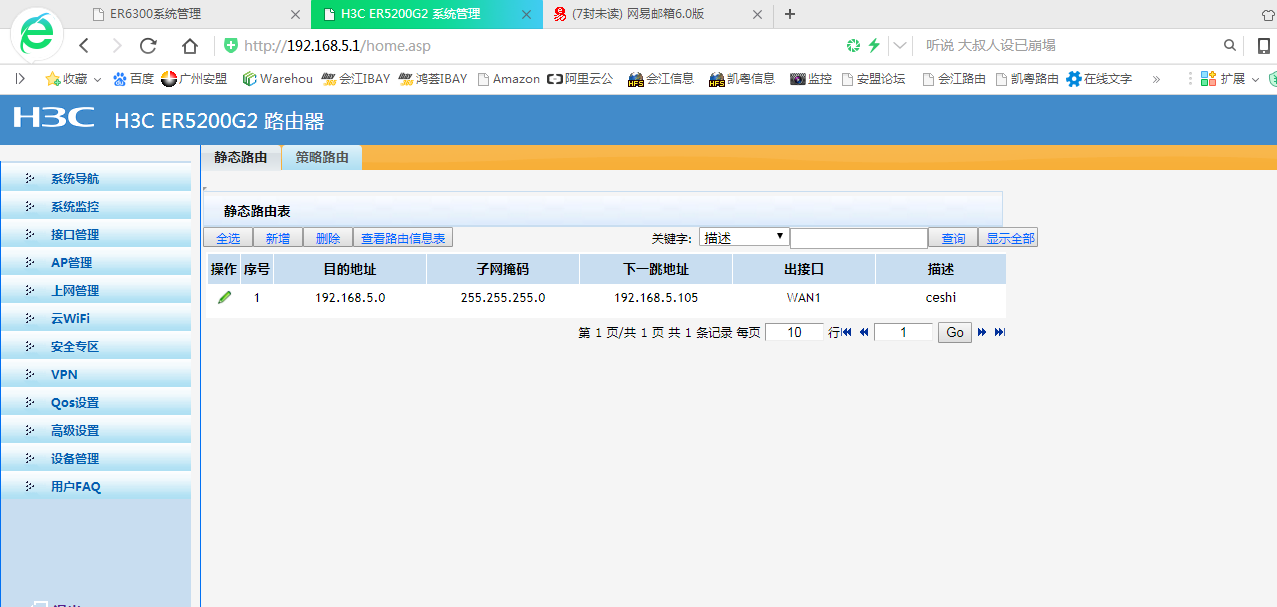Expand 系统监控 in the sidebar
The image size is (1277, 607).
[x=96, y=207]
